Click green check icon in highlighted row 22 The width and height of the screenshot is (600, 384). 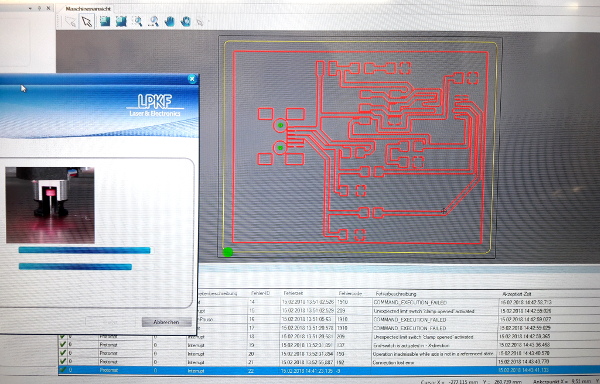click(x=63, y=370)
